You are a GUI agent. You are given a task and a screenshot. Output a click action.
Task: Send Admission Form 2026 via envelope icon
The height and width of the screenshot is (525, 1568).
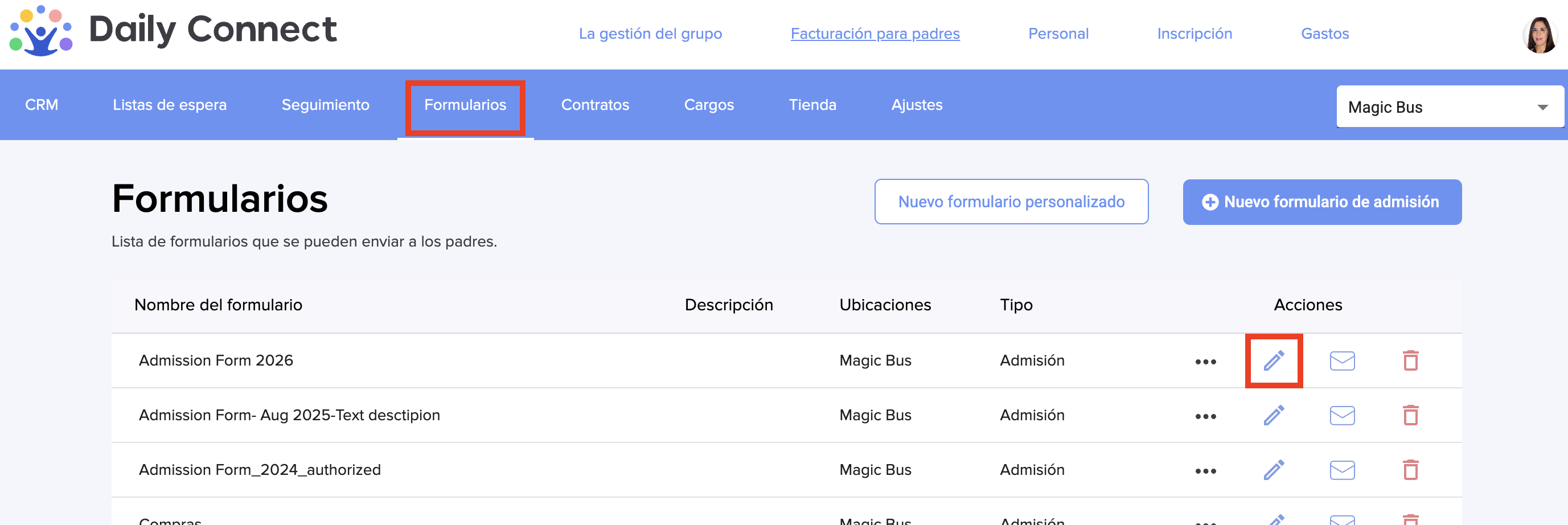(x=1341, y=360)
